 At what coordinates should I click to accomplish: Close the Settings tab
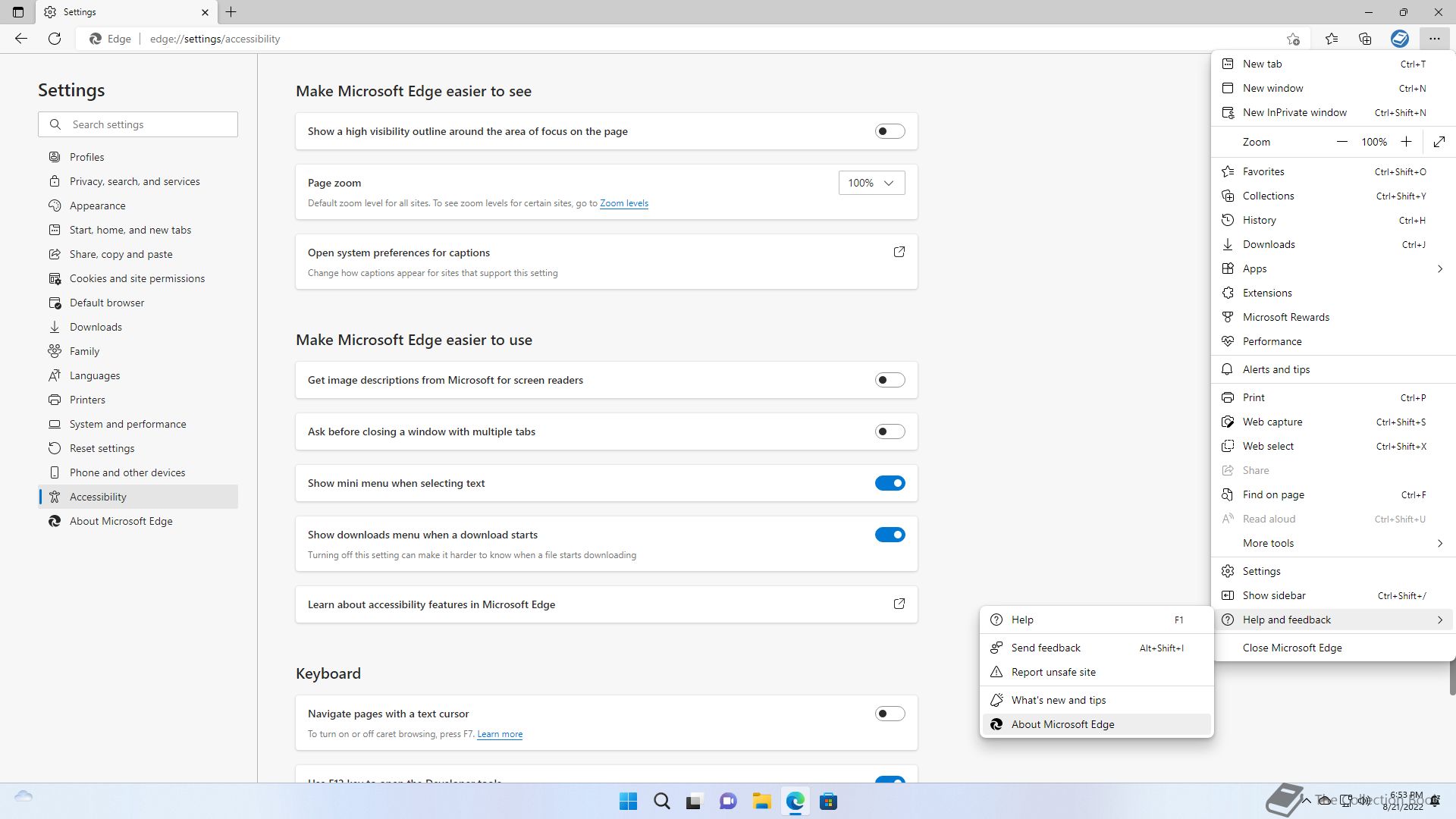205,12
